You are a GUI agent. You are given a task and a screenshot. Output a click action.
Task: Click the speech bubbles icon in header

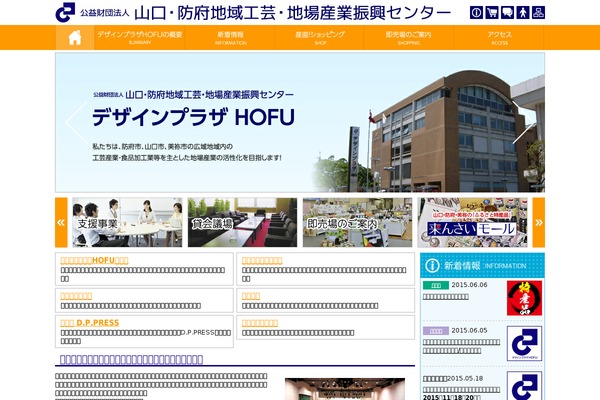tap(507, 13)
